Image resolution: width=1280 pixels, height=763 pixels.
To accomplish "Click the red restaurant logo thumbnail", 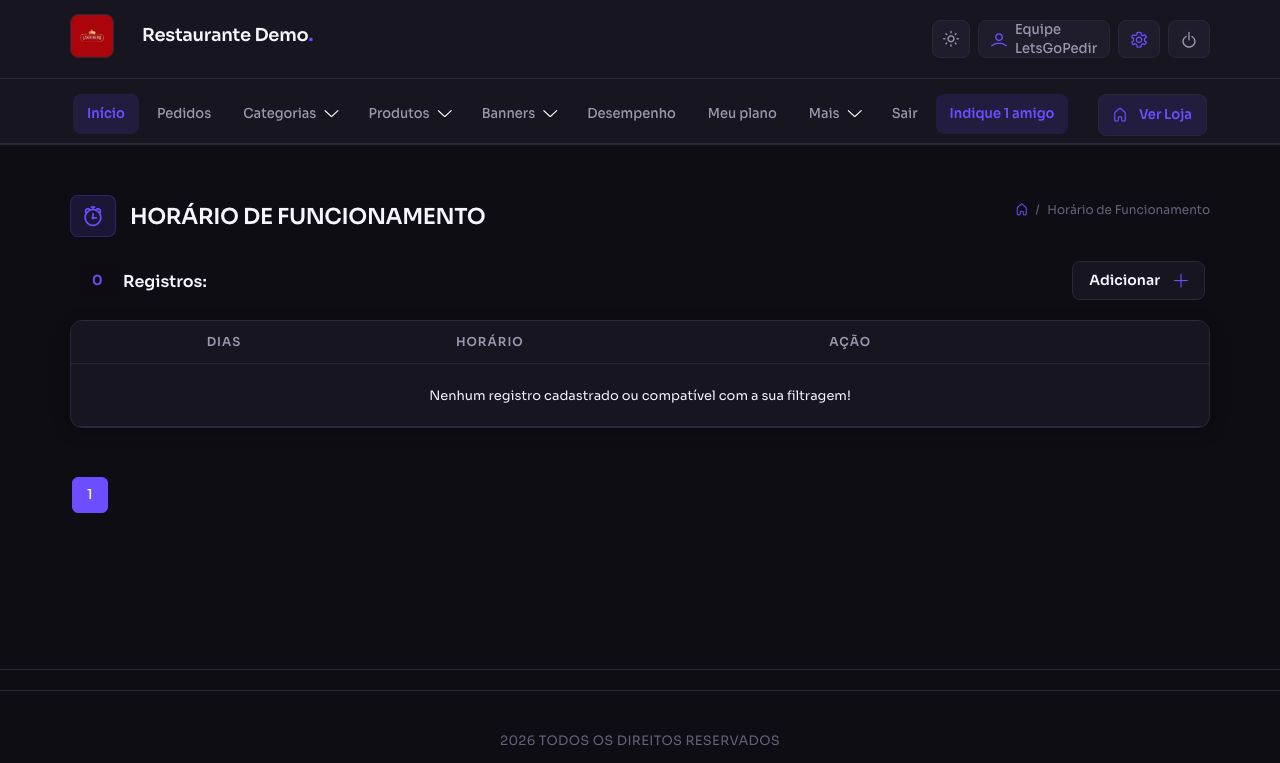I will (x=92, y=36).
